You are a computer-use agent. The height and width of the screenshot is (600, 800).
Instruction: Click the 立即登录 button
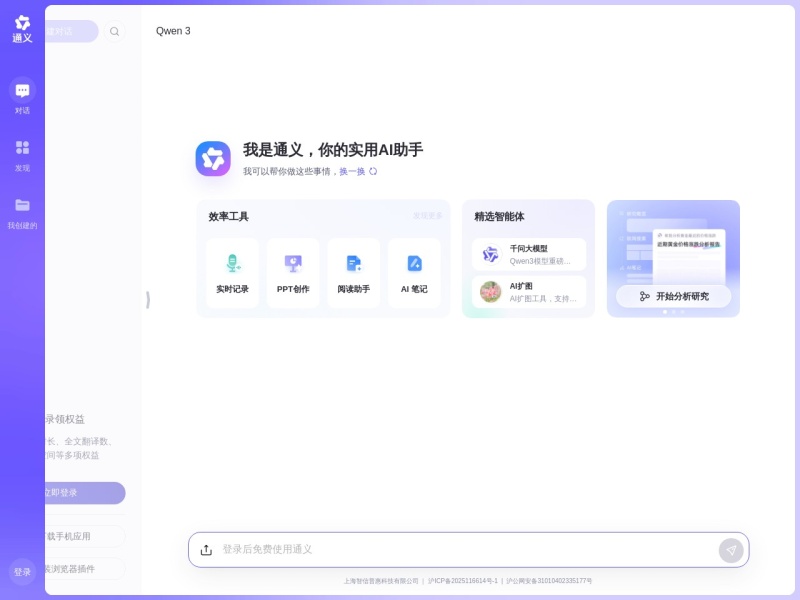[x=85, y=493]
